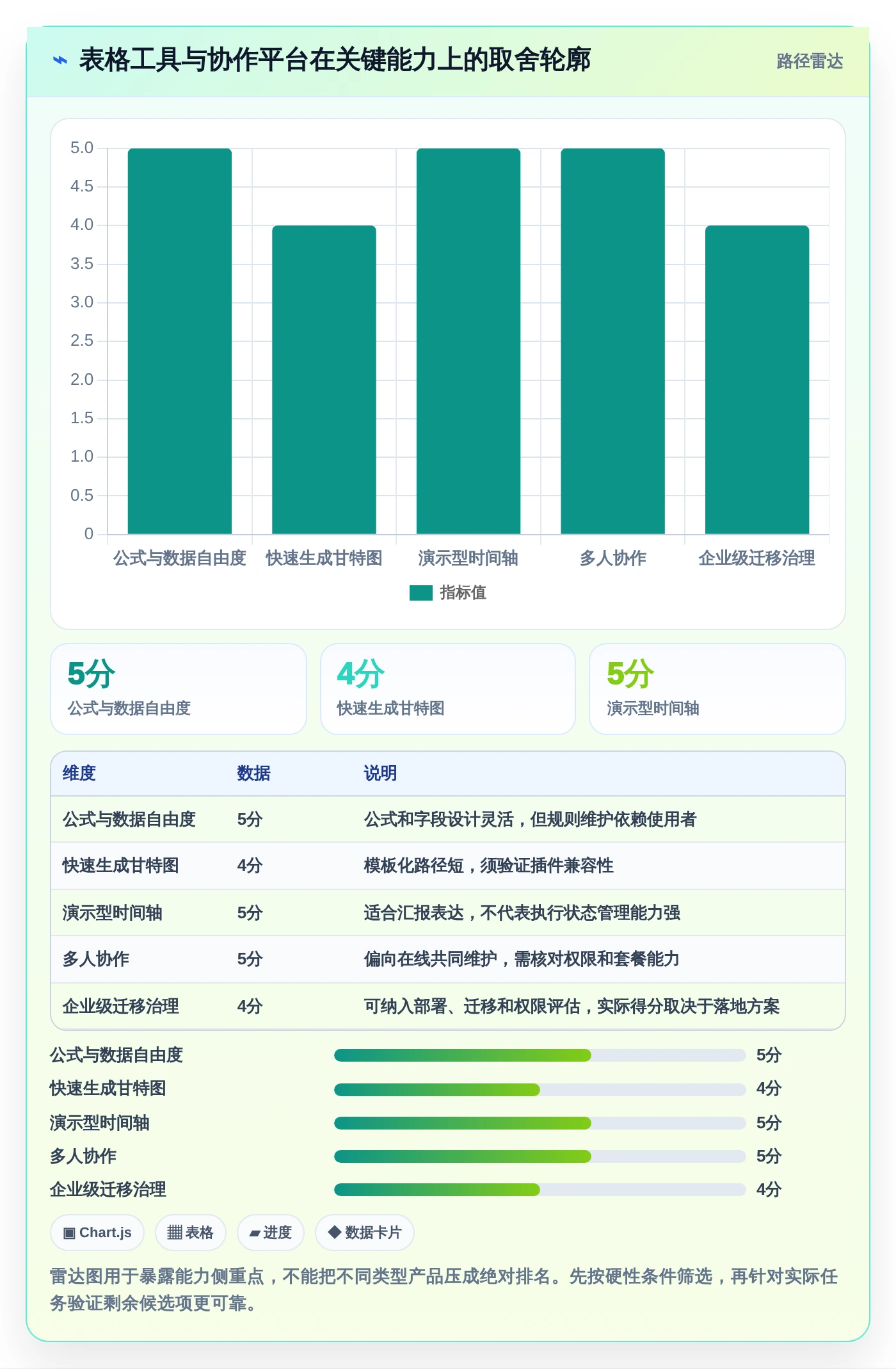Screen dimensions: 896x1369
Task: Click the 5分 cell in 多人协作 table row
Action: 250,959
